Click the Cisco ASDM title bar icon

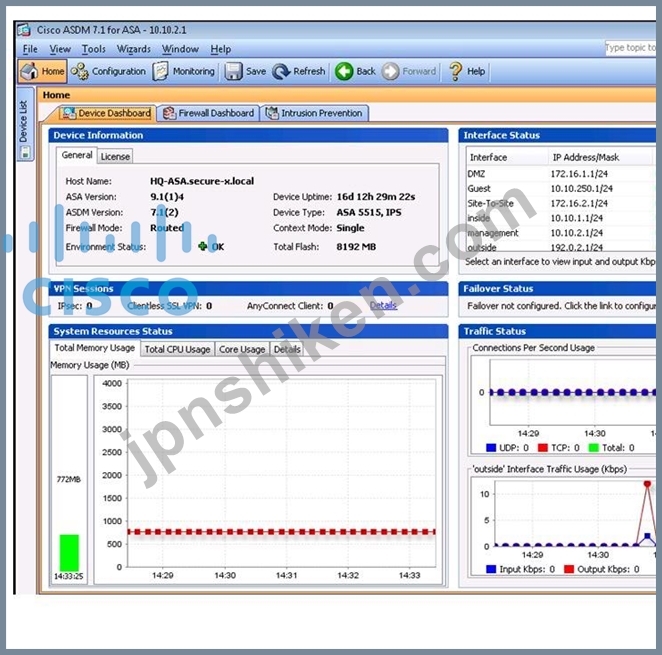click(x=24, y=30)
